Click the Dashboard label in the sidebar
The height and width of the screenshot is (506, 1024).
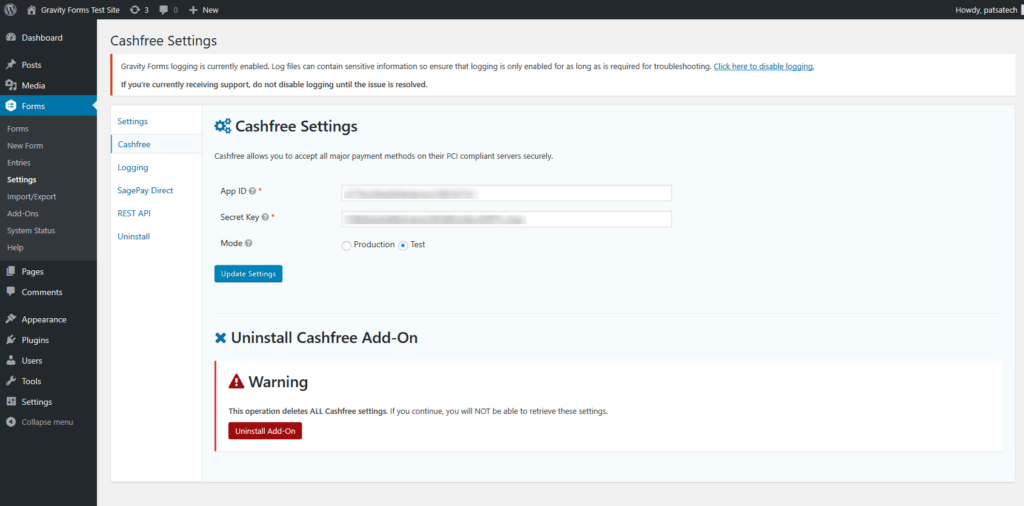click(42, 38)
